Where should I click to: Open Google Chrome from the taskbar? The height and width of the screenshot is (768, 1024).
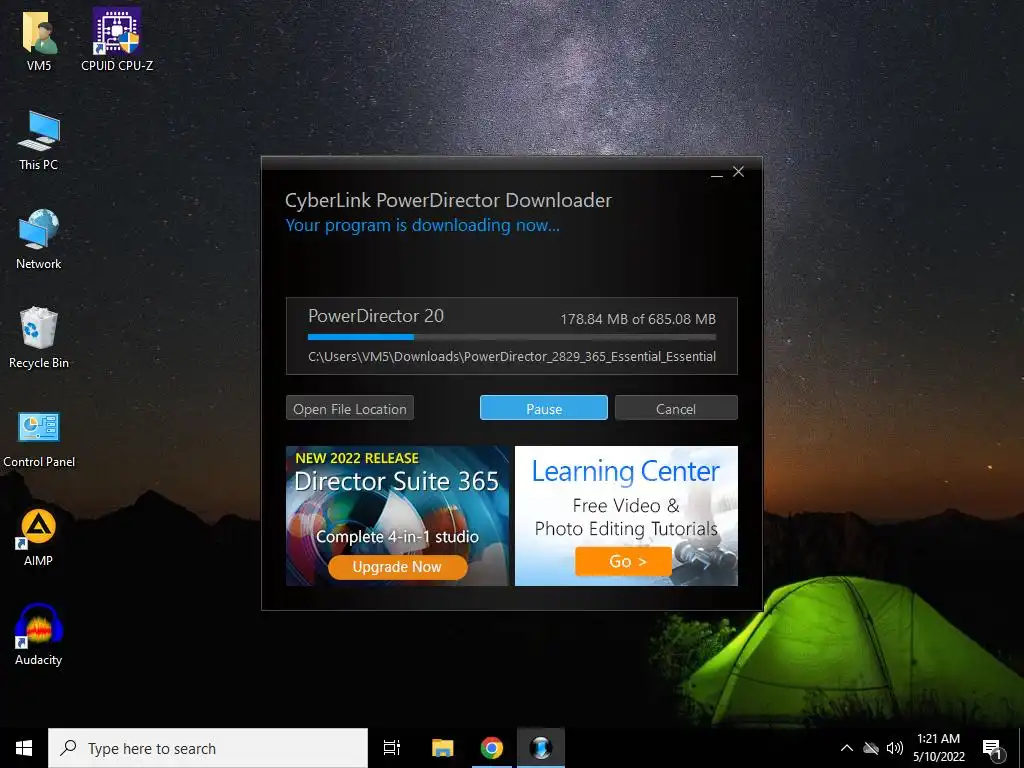tap(492, 748)
